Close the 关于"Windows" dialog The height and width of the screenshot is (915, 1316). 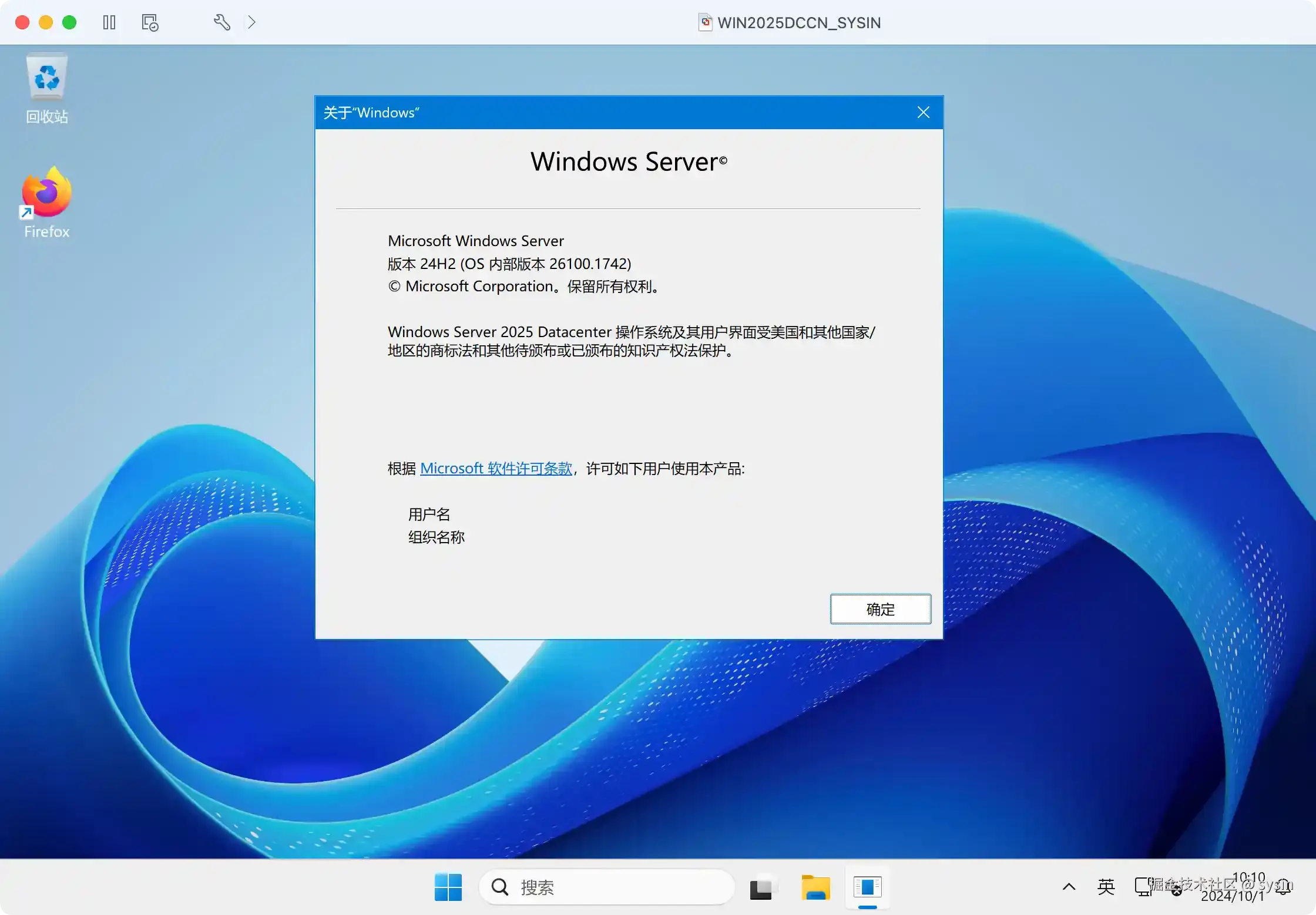pyautogui.click(x=923, y=112)
